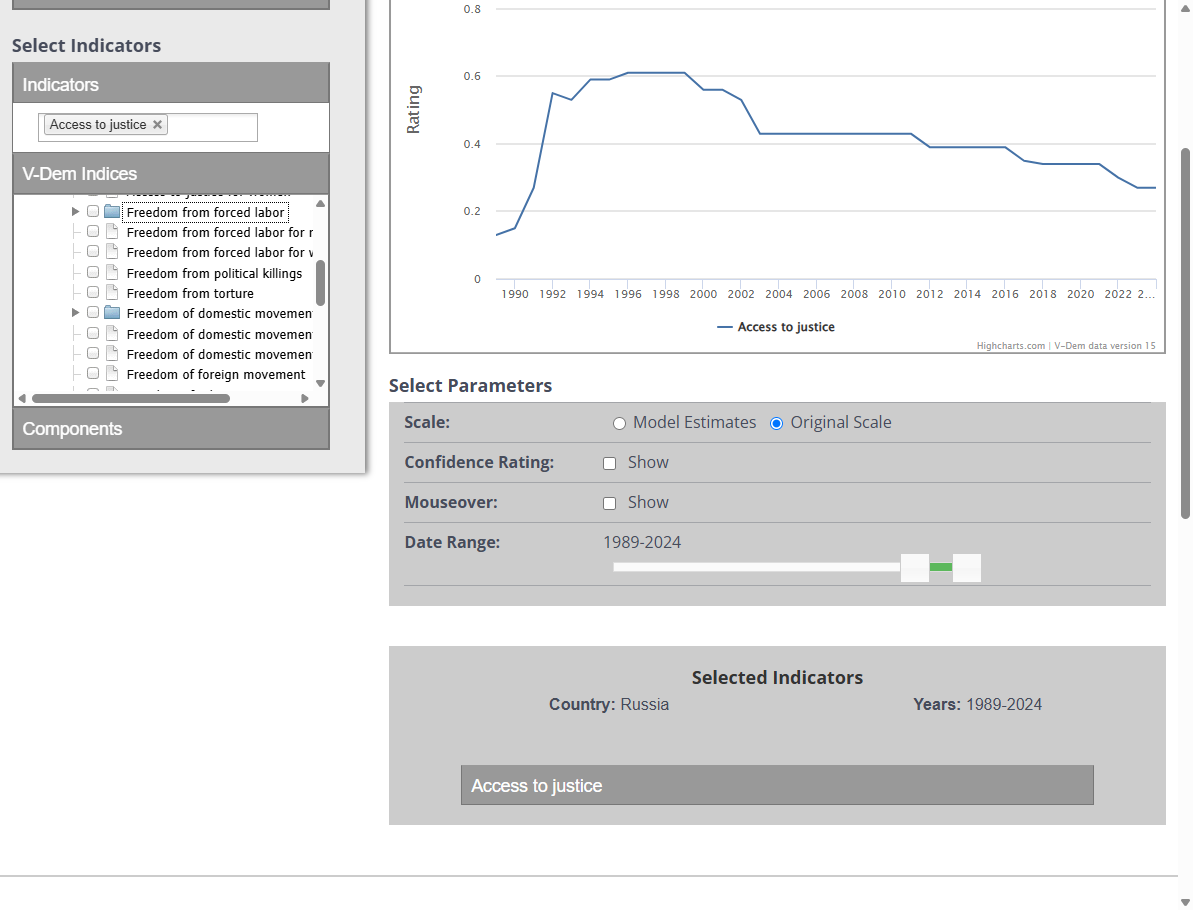Image resolution: width=1193 pixels, height=910 pixels.
Task: Click the indices tree scroll-down arrow
Action: 320,383
